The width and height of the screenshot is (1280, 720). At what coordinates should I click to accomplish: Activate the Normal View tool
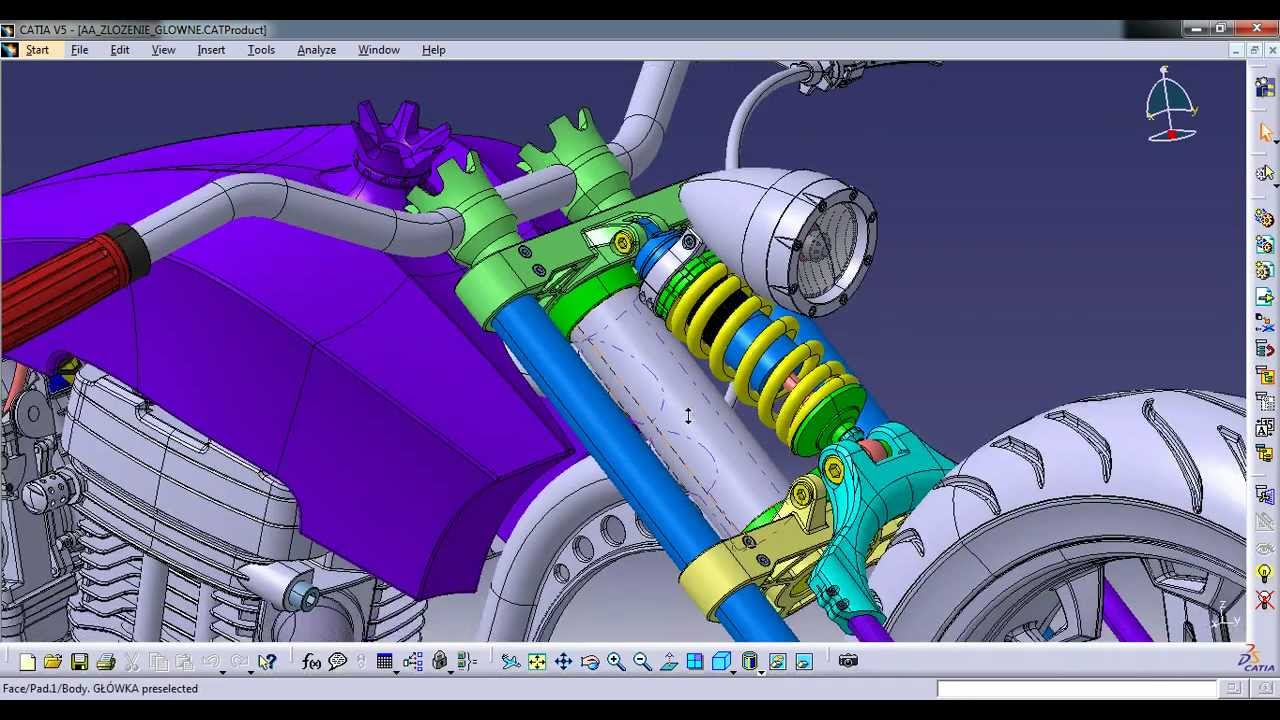669,661
